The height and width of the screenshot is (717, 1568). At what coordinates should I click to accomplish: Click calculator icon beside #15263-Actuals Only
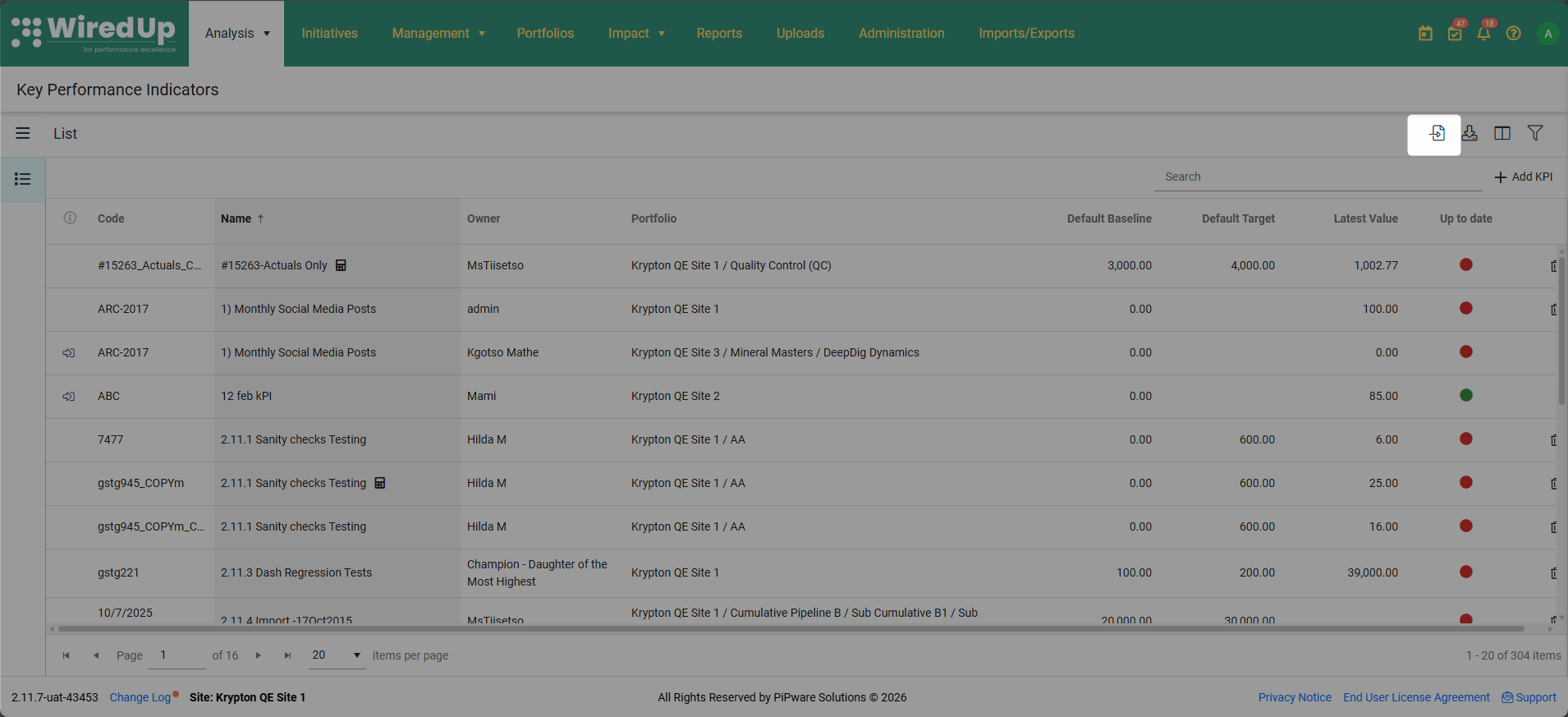(341, 265)
